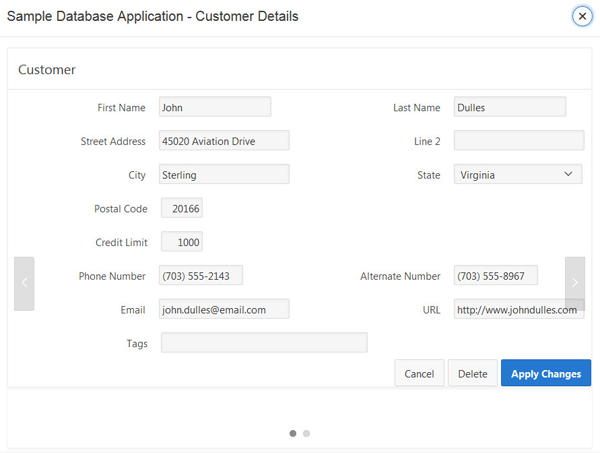
Task: Edit the First Name field
Action: (215, 107)
